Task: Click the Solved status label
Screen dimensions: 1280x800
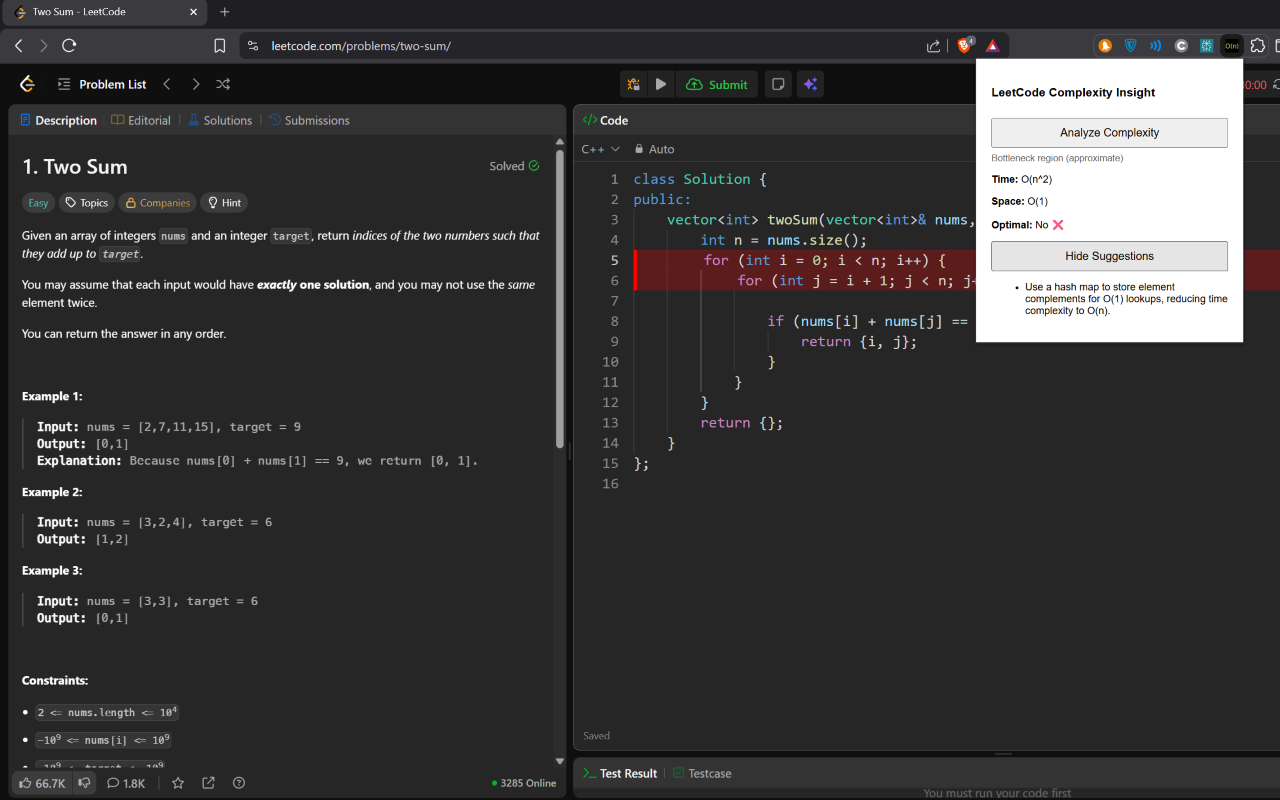Action: pyautogui.click(x=514, y=166)
